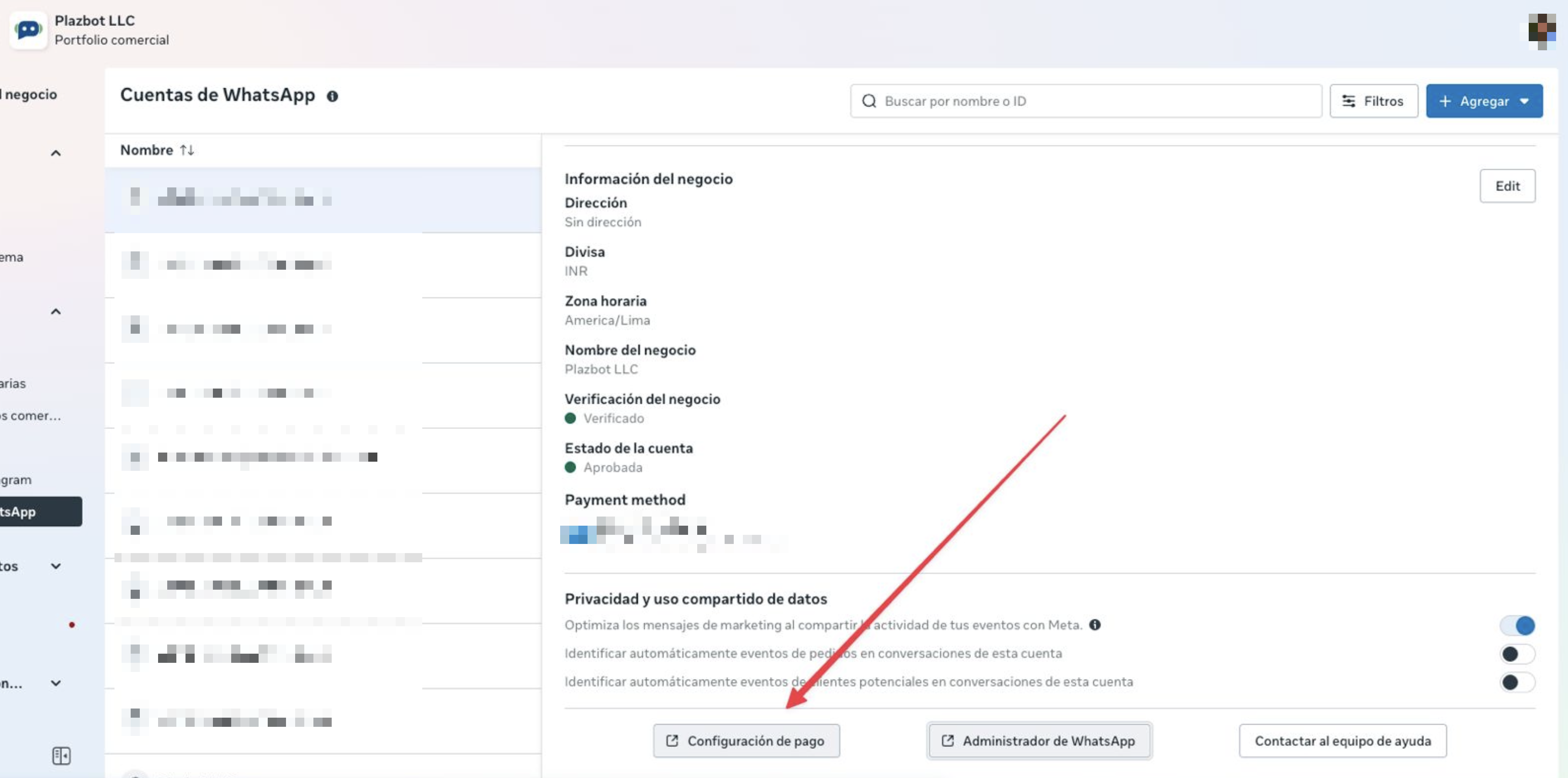Click the Nombre column sort arrows
Image resolution: width=1568 pixels, height=778 pixels.
(x=187, y=150)
